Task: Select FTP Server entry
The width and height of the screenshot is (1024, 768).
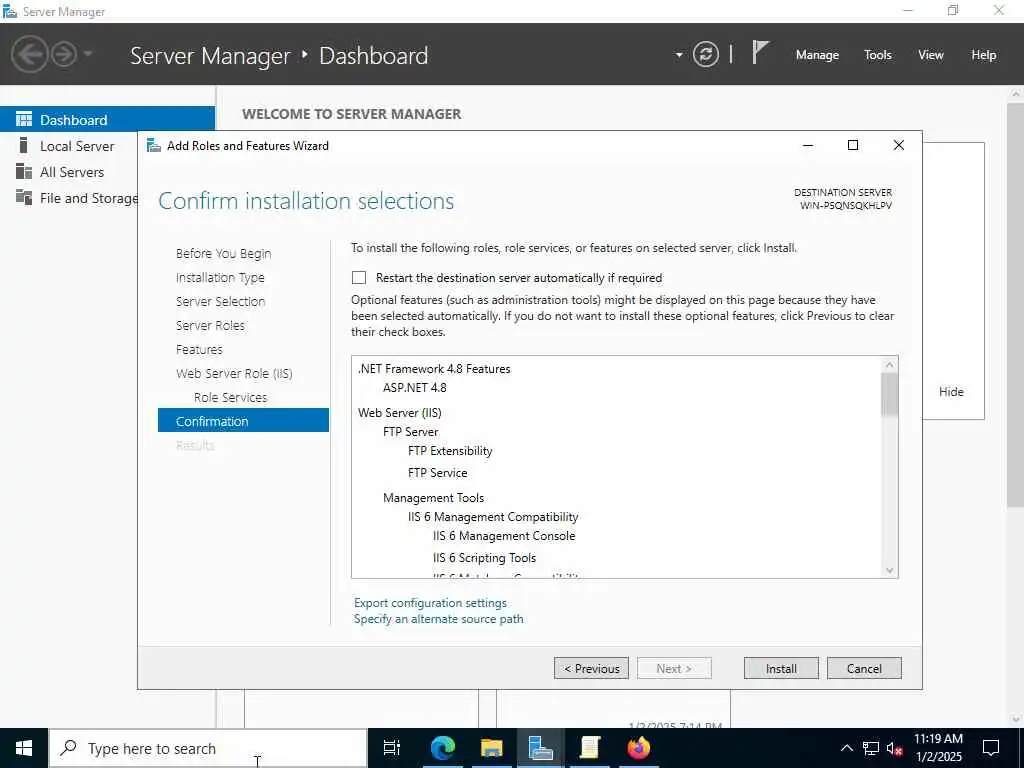Action: (x=410, y=432)
